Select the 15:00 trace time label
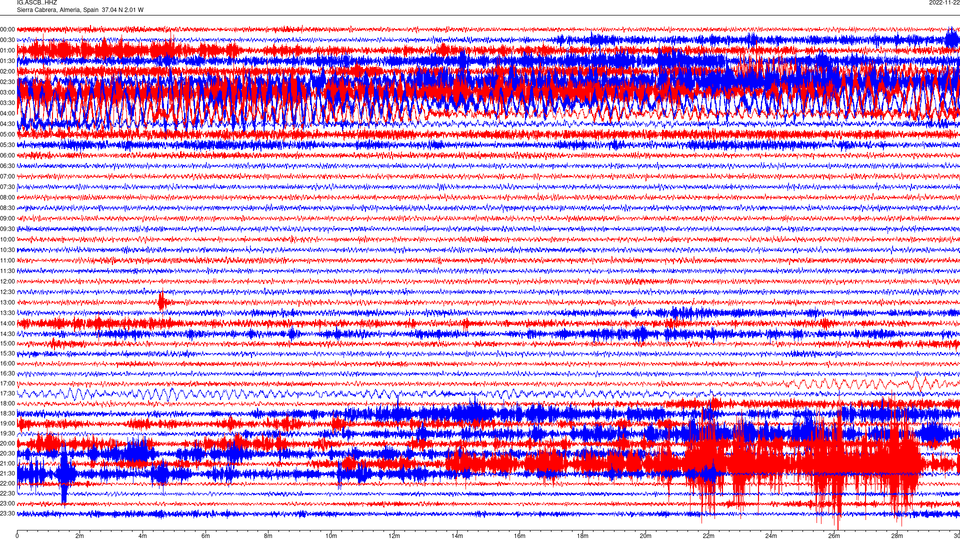Screen dimensions: 960x540 pos(7,343)
